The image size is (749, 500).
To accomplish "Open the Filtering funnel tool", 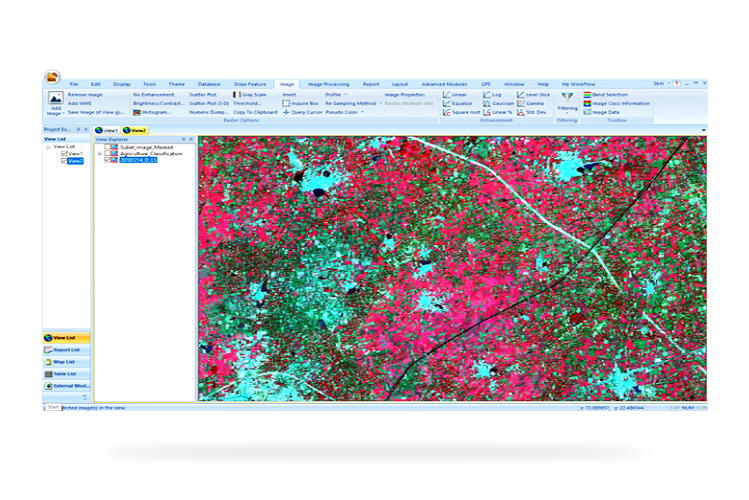I will [x=567, y=98].
